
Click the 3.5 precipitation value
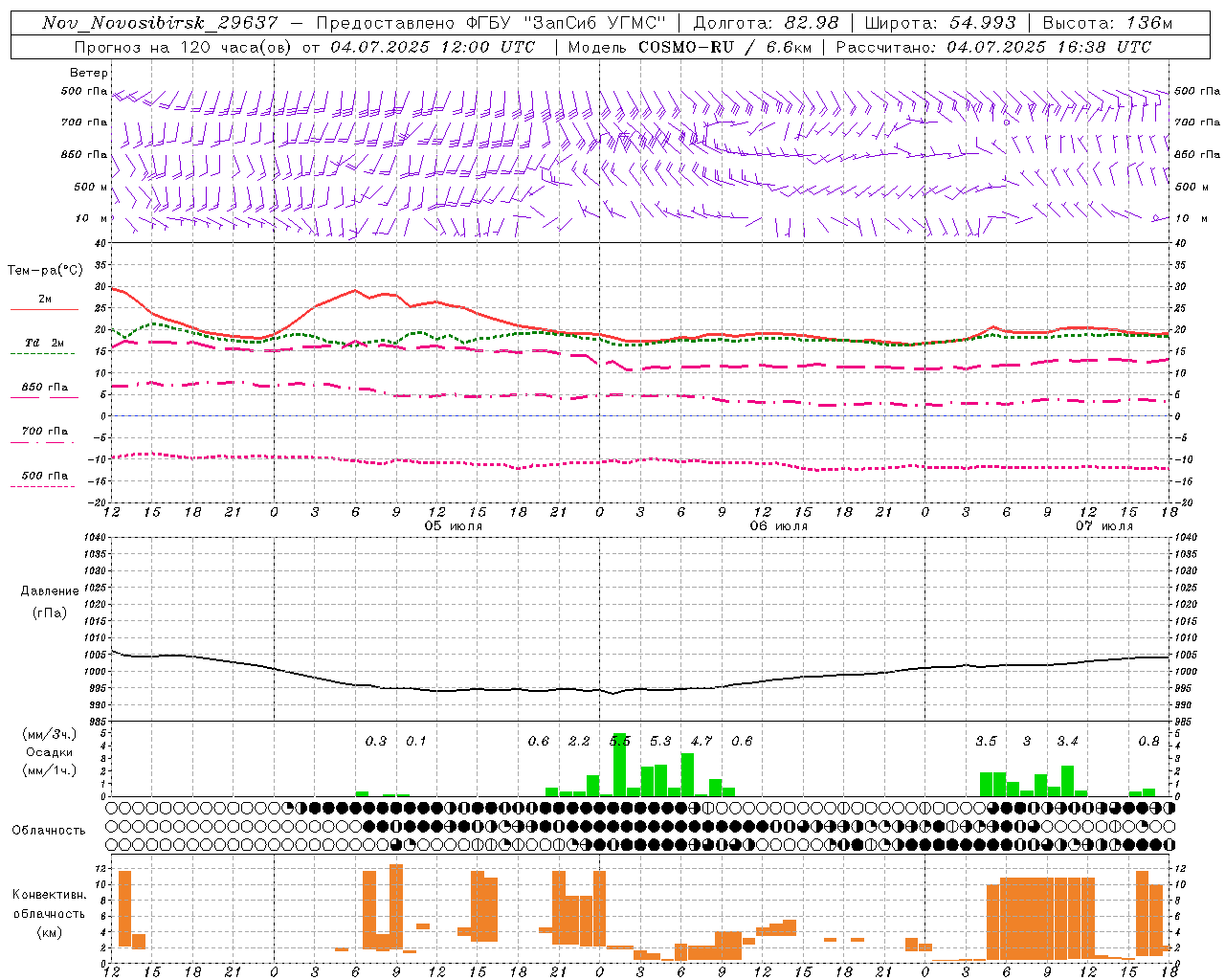coord(986,741)
